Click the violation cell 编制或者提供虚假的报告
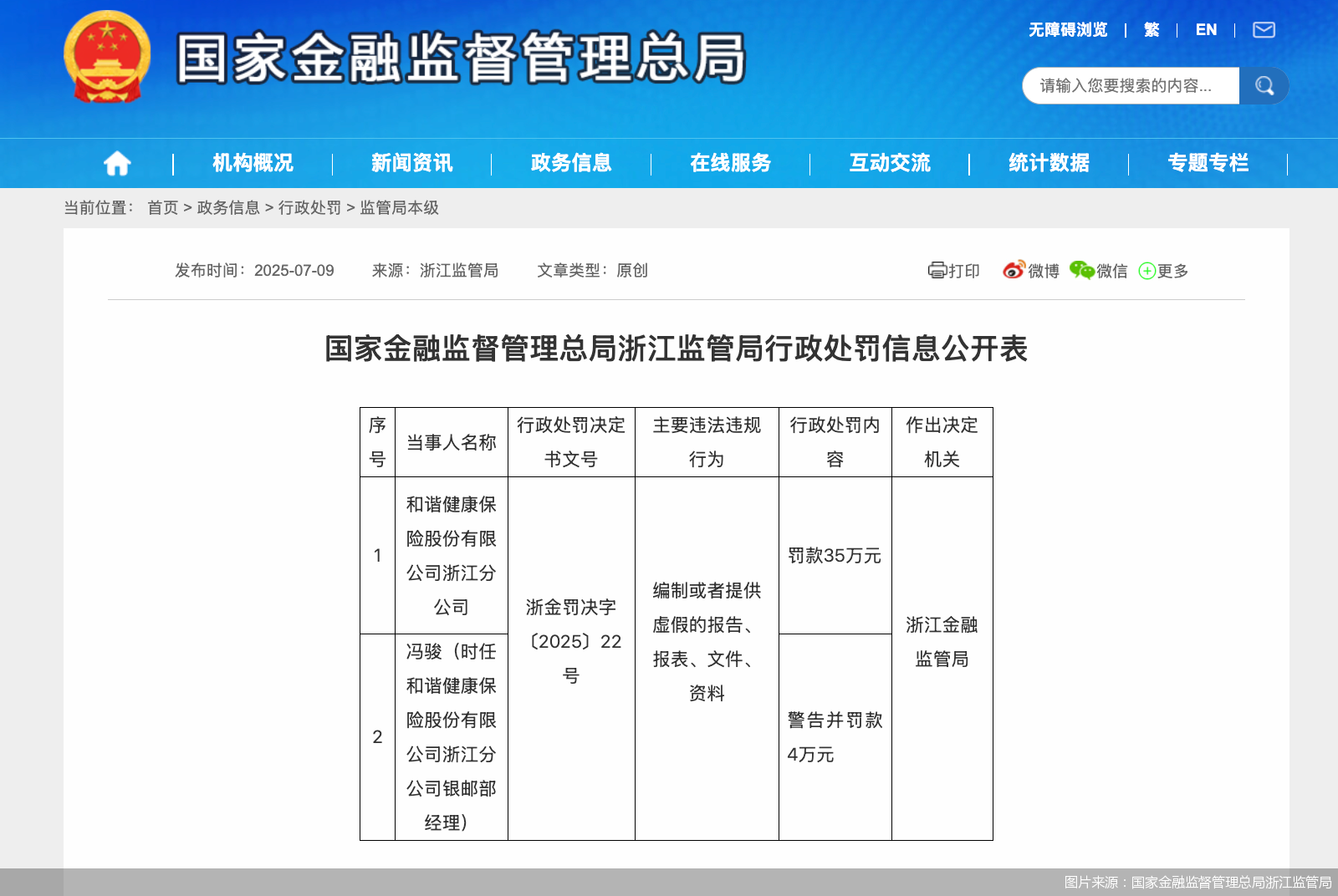 coord(707,642)
